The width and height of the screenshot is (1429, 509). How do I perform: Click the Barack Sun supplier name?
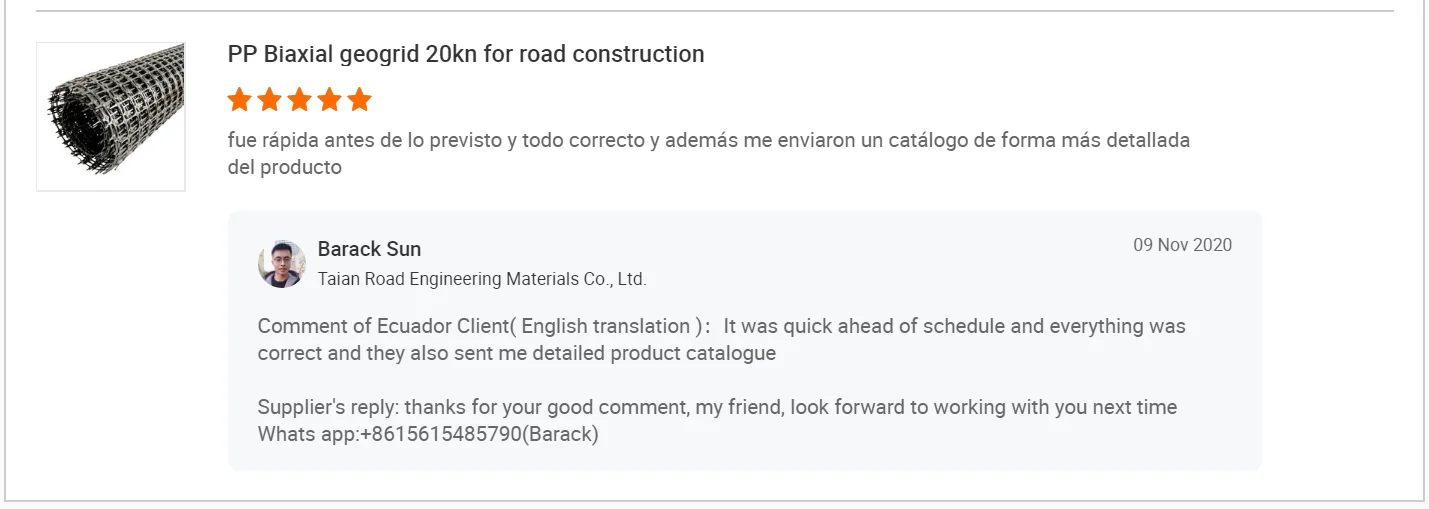coord(369,249)
